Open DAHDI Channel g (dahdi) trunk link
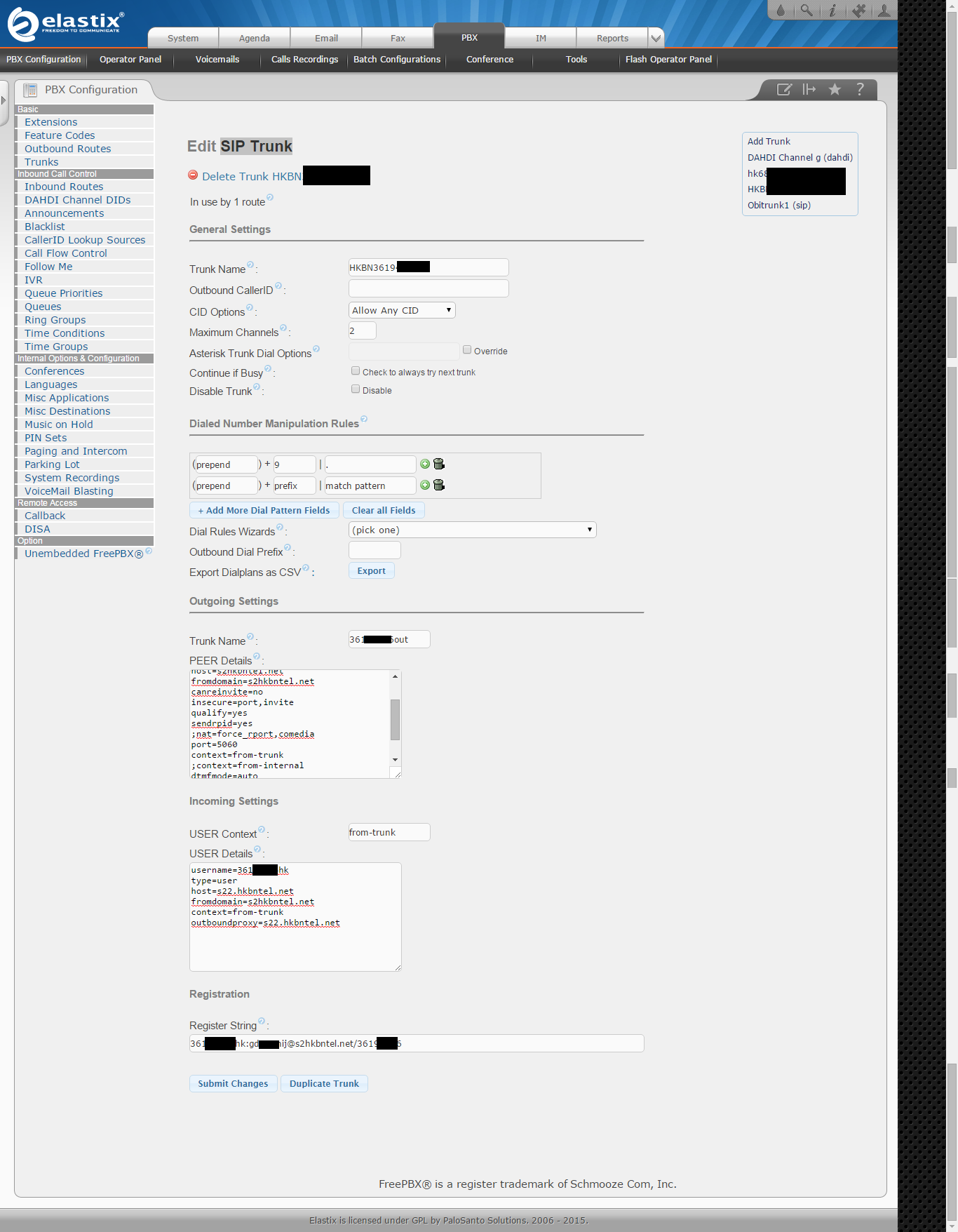This screenshot has width=958, height=1232. pyautogui.click(x=800, y=157)
